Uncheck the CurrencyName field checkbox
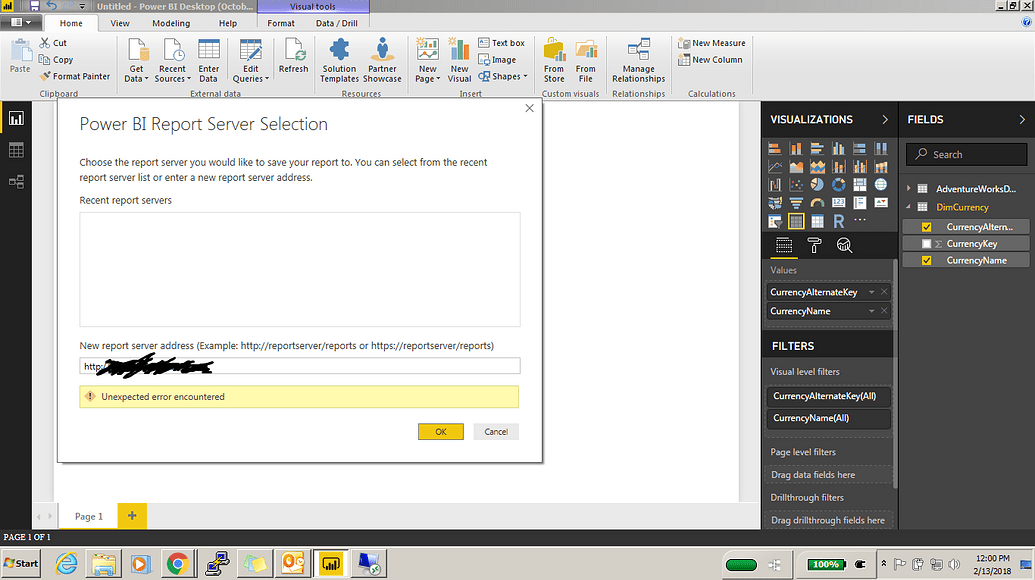1035x580 pixels. [927, 260]
